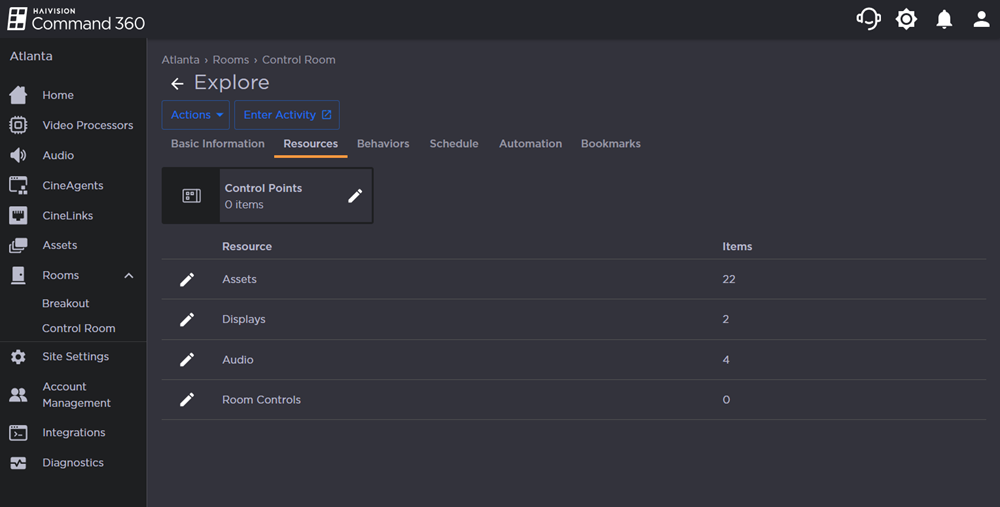Click the CineAgents sidebar icon
This screenshot has height=507, width=1000.
click(18, 186)
